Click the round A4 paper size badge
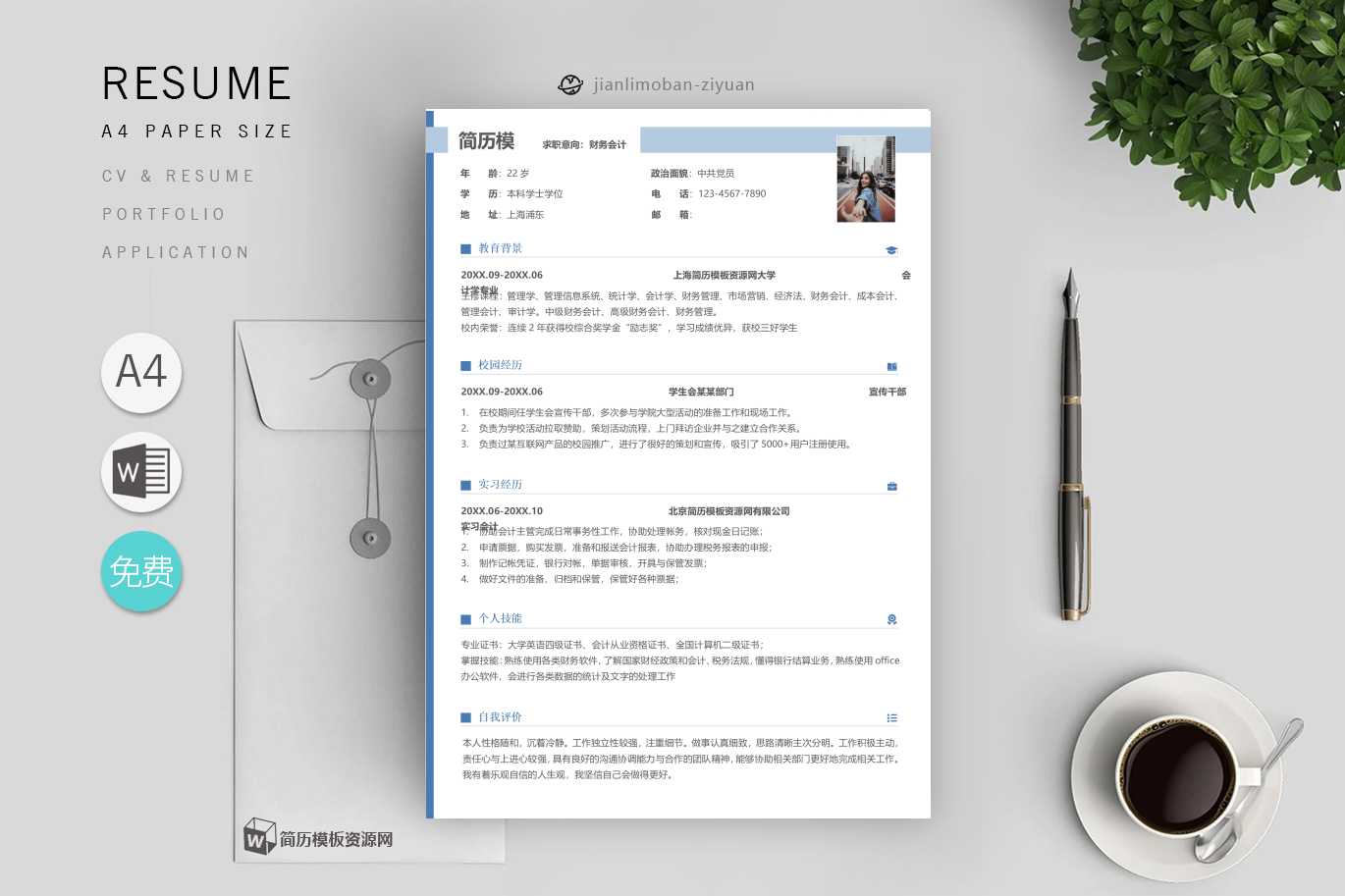This screenshot has height=896, width=1345. click(x=141, y=373)
